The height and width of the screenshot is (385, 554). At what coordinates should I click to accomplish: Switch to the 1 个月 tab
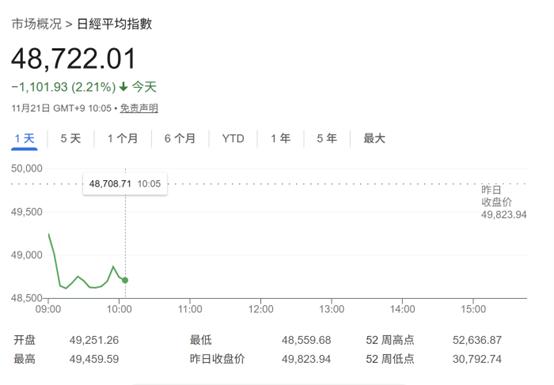123,138
